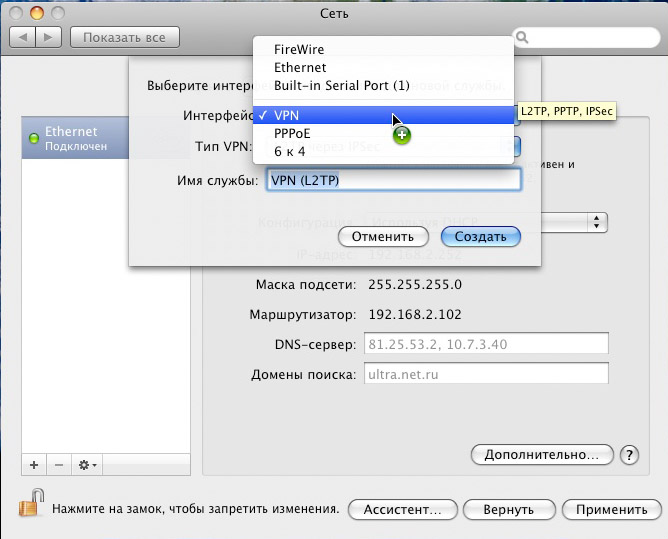Click the minus button to remove service
The width and height of the screenshot is (668, 539).
click(58, 465)
